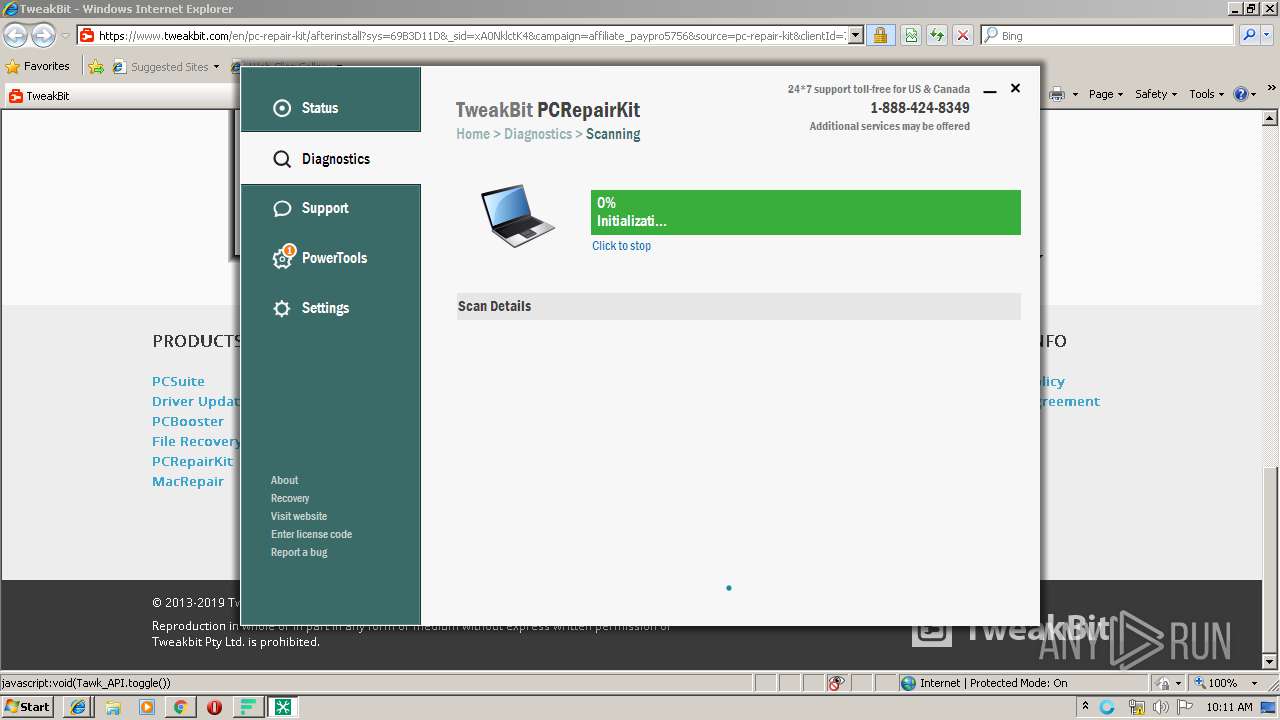Open the About link
The image size is (1280, 720).
point(284,480)
